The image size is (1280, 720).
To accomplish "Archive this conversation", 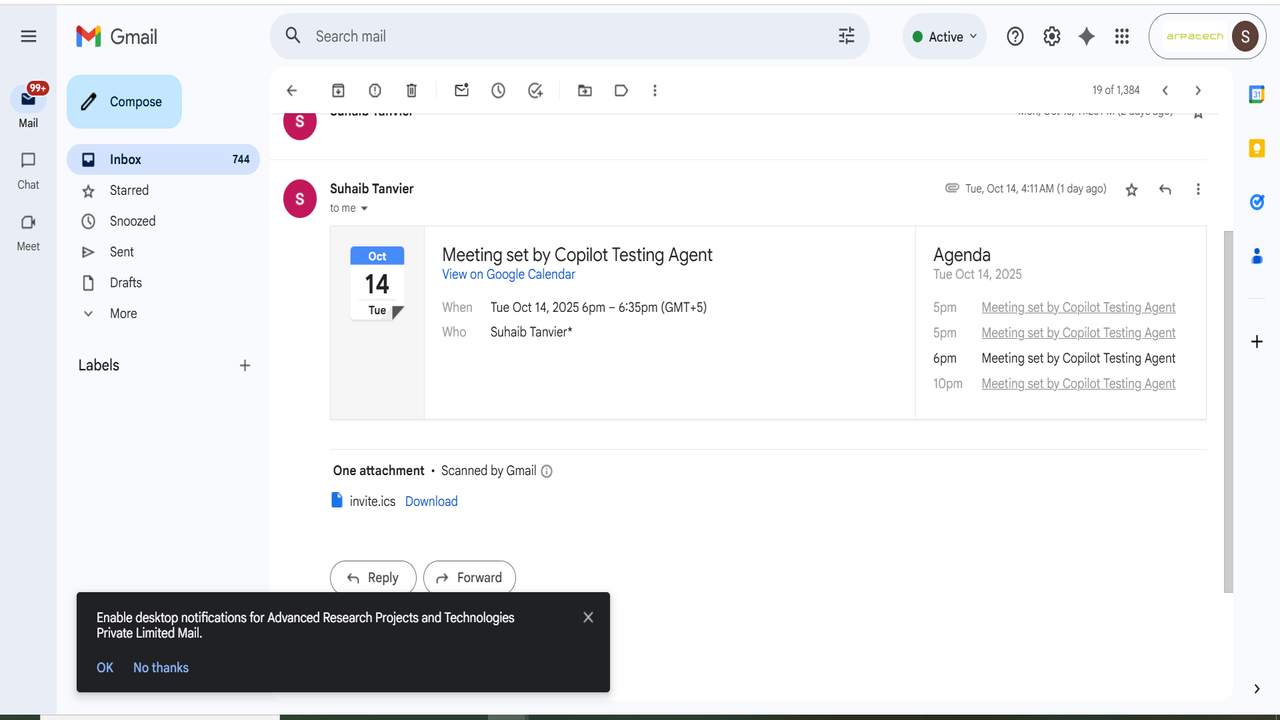I will [x=338, y=91].
